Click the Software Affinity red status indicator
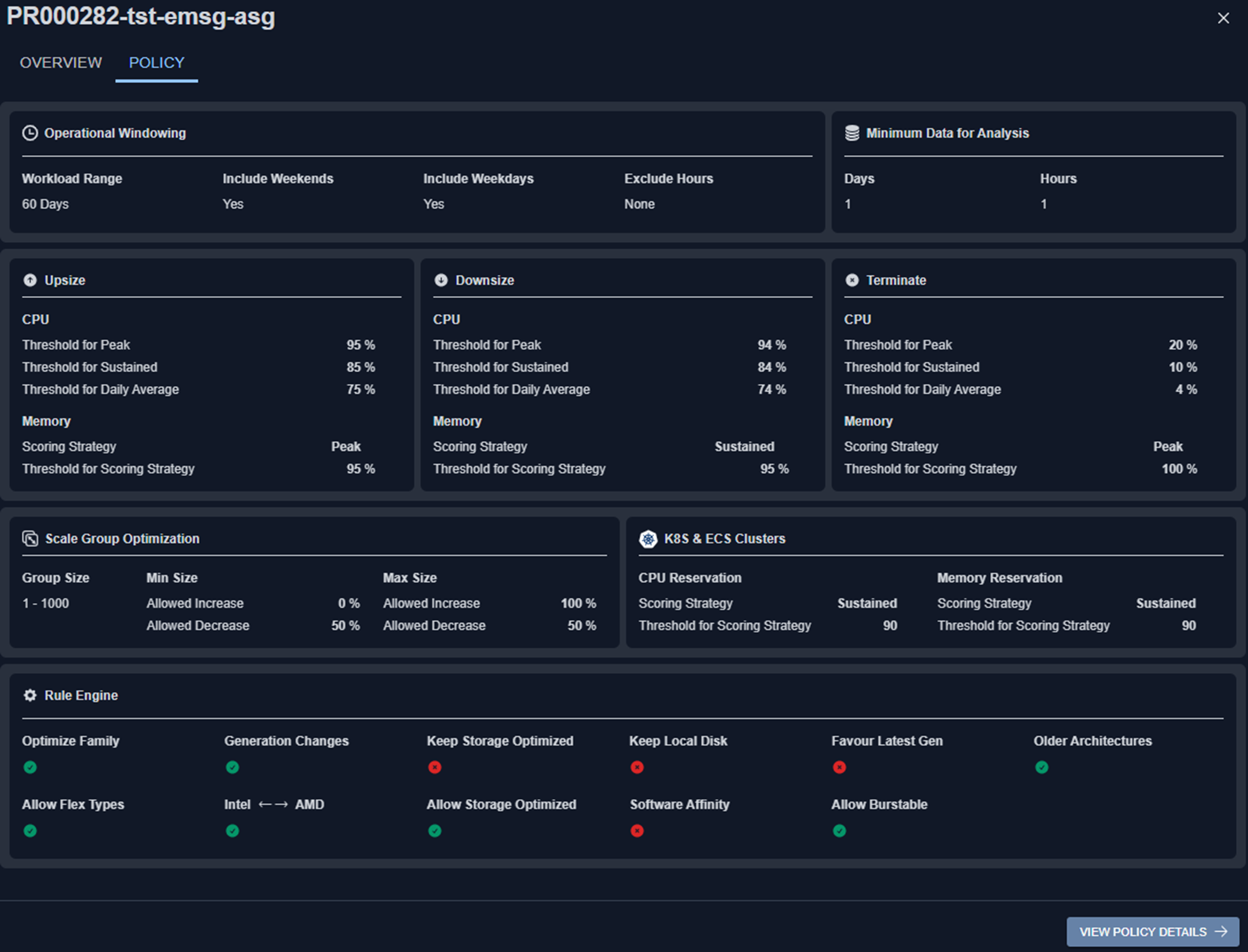 [x=637, y=831]
